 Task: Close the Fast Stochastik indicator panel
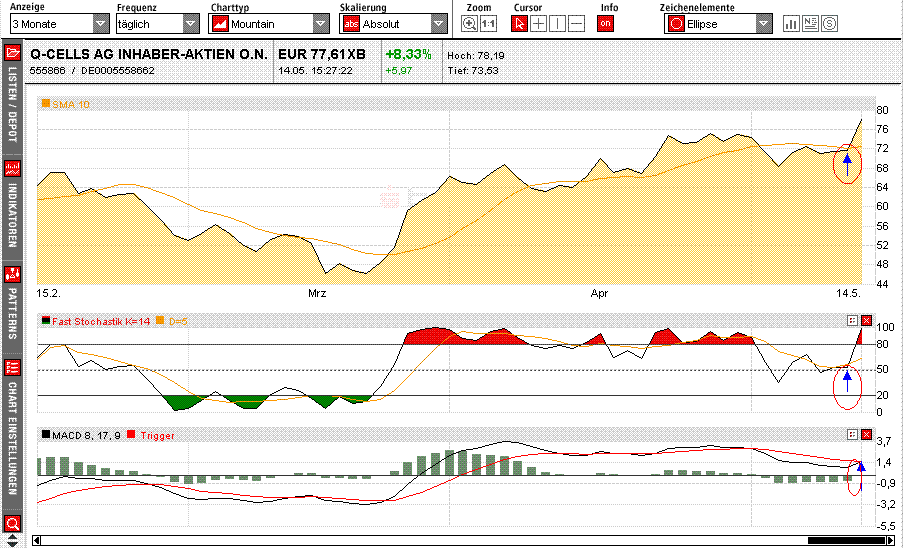pos(868,320)
